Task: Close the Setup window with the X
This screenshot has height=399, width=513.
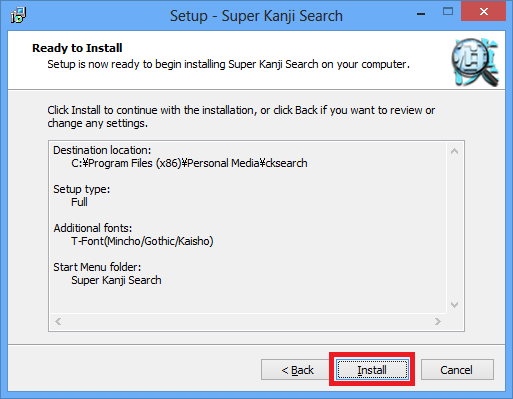Action: [483, 12]
